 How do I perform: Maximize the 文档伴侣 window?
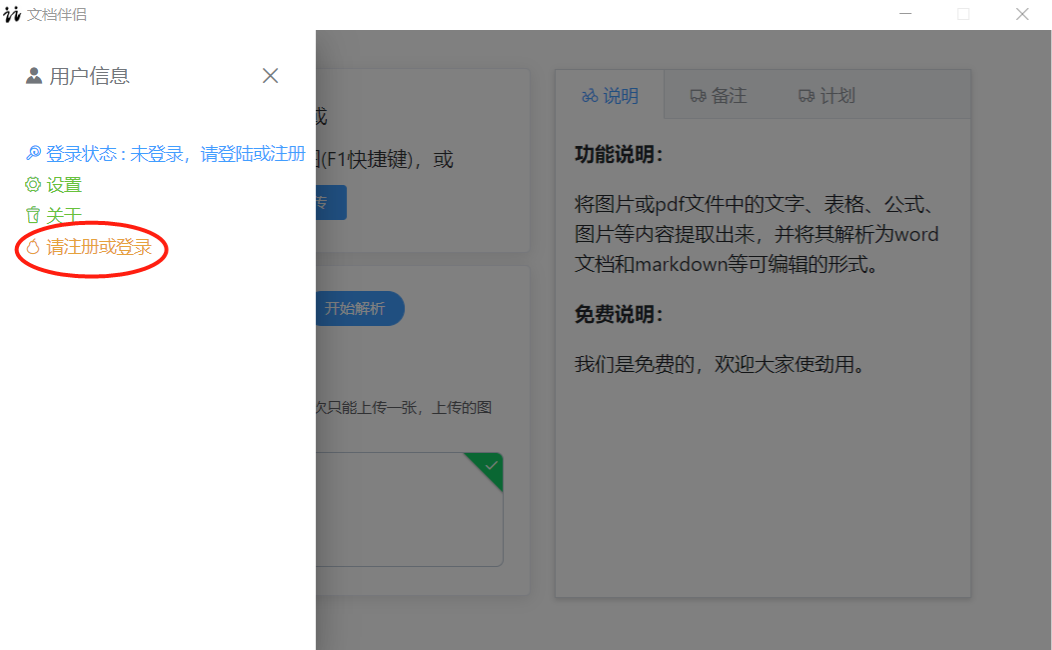click(963, 14)
